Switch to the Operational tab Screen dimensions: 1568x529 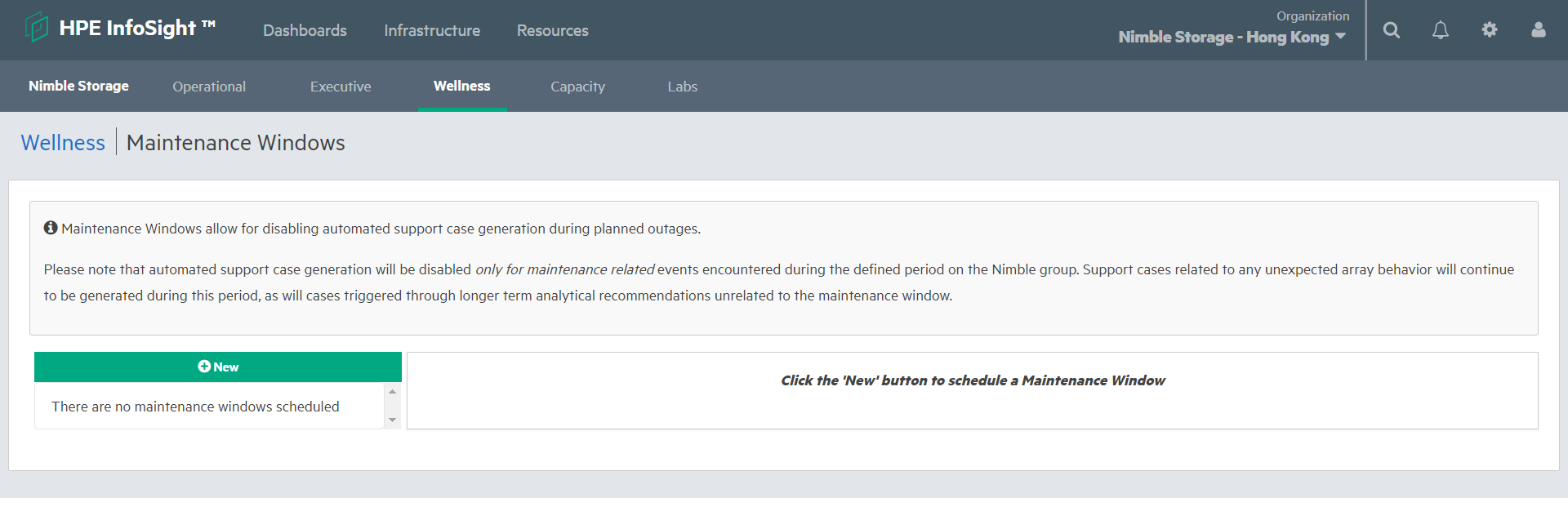click(209, 87)
